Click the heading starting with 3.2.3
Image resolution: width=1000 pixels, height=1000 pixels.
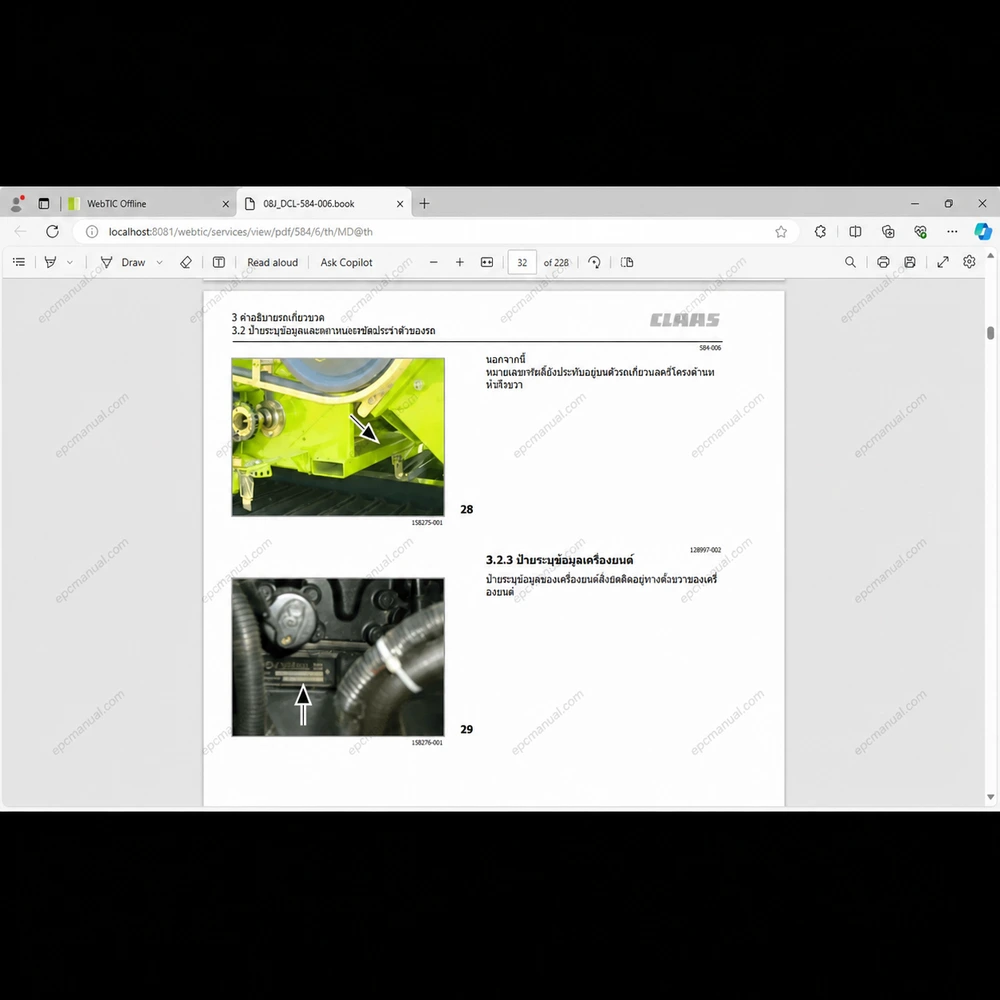[x=559, y=560]
